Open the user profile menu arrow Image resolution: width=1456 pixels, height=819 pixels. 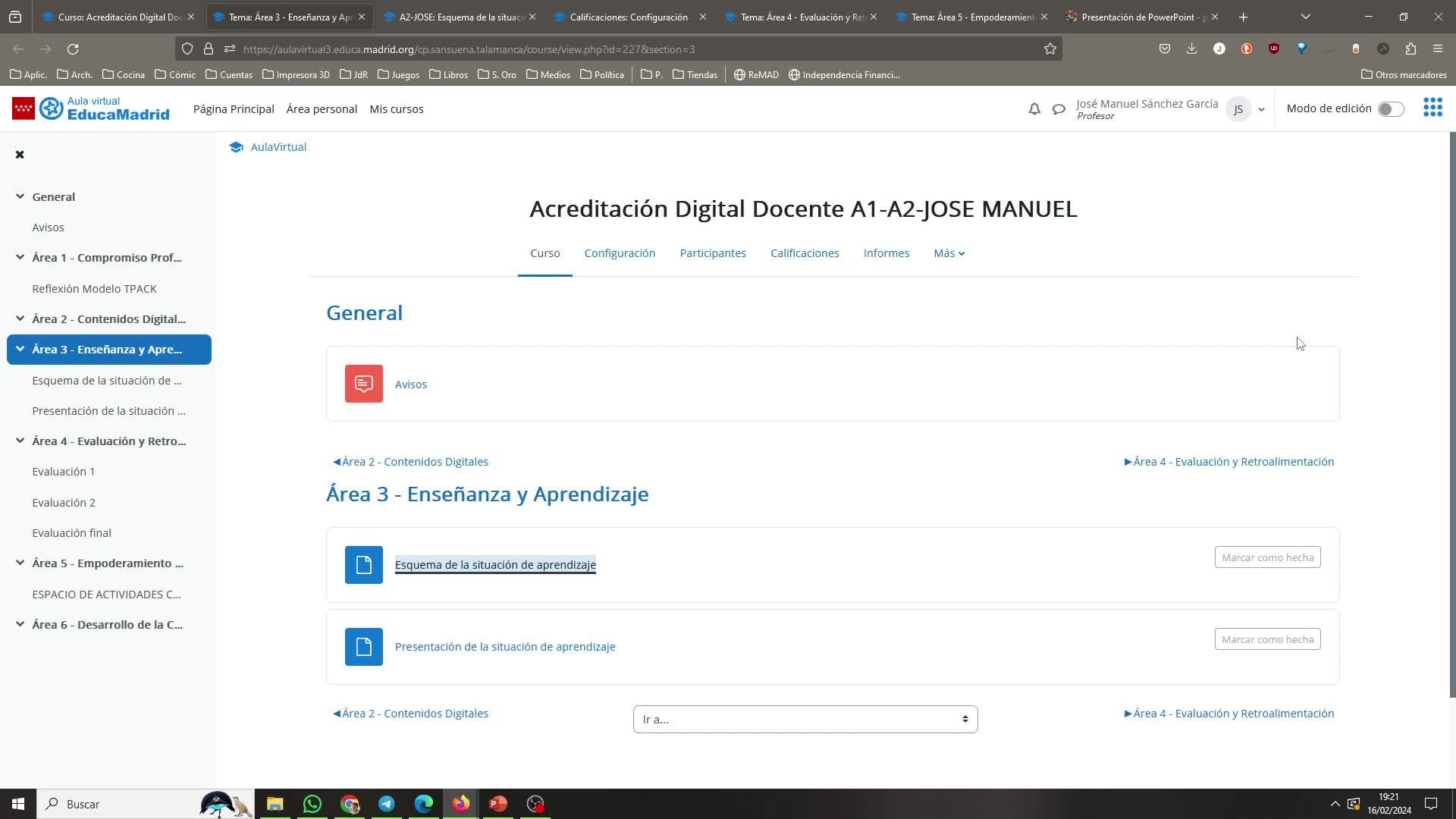[x=1261, y=109]
